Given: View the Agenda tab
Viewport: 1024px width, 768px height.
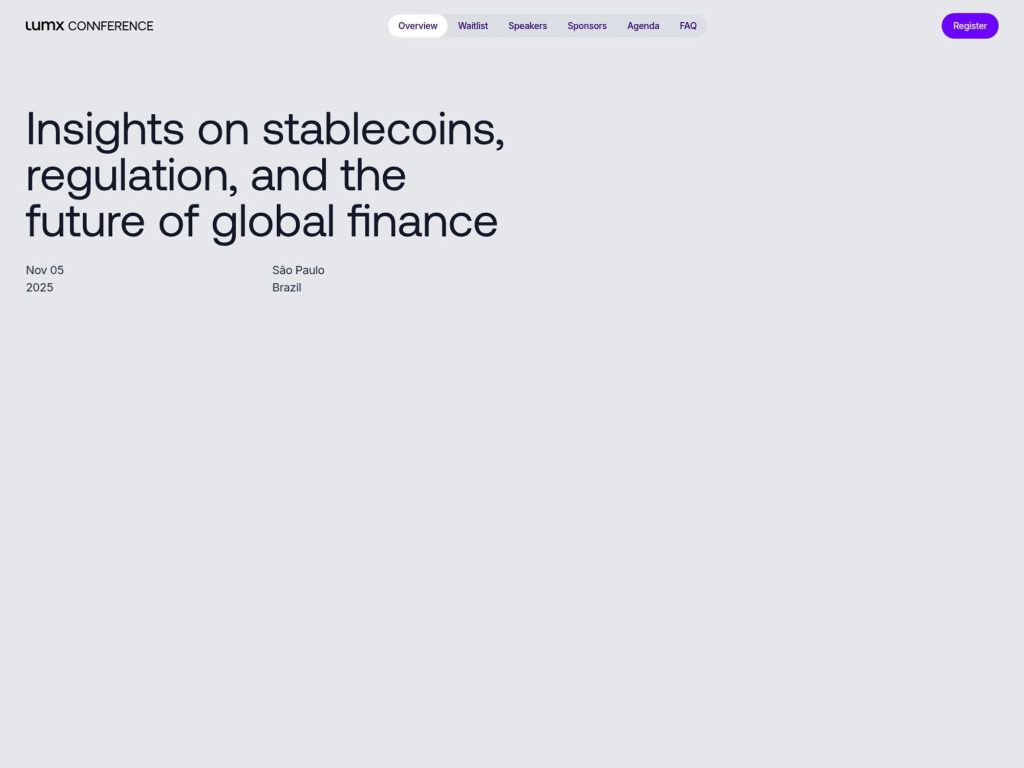Looking at the screenshot, I should click(x=643, y=26).
